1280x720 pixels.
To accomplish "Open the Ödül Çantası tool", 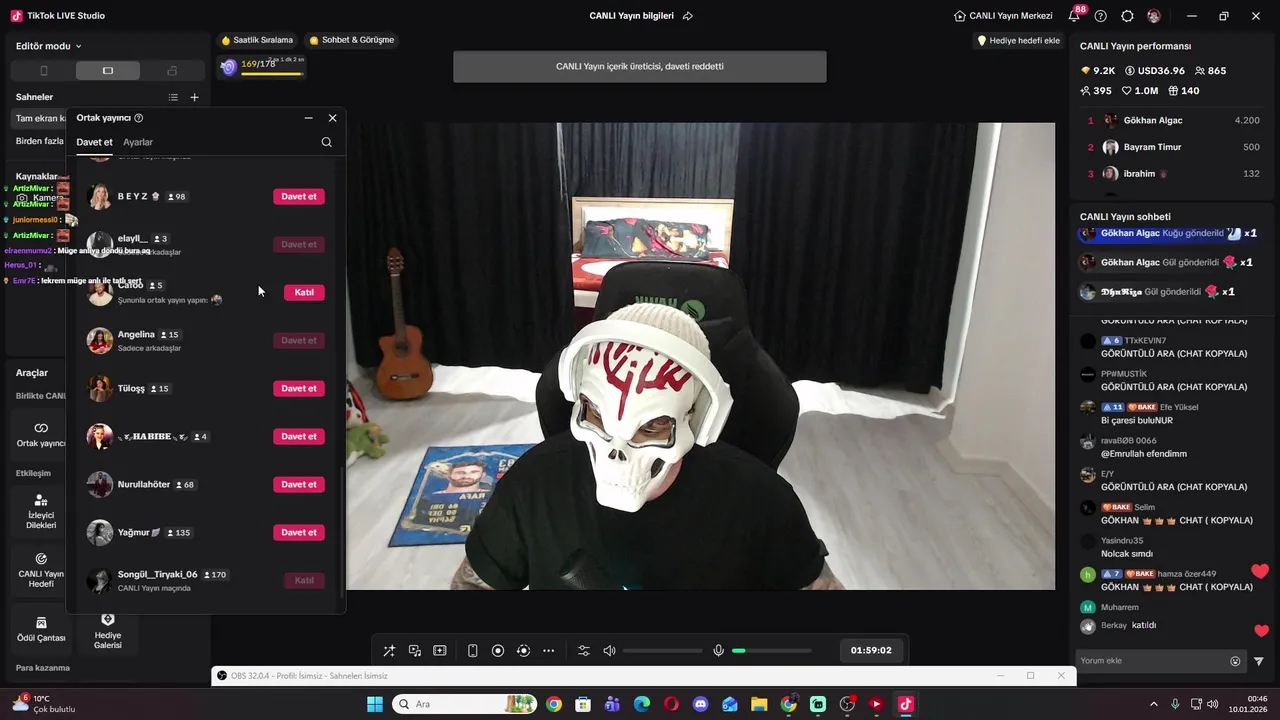I will pos(41,629).
